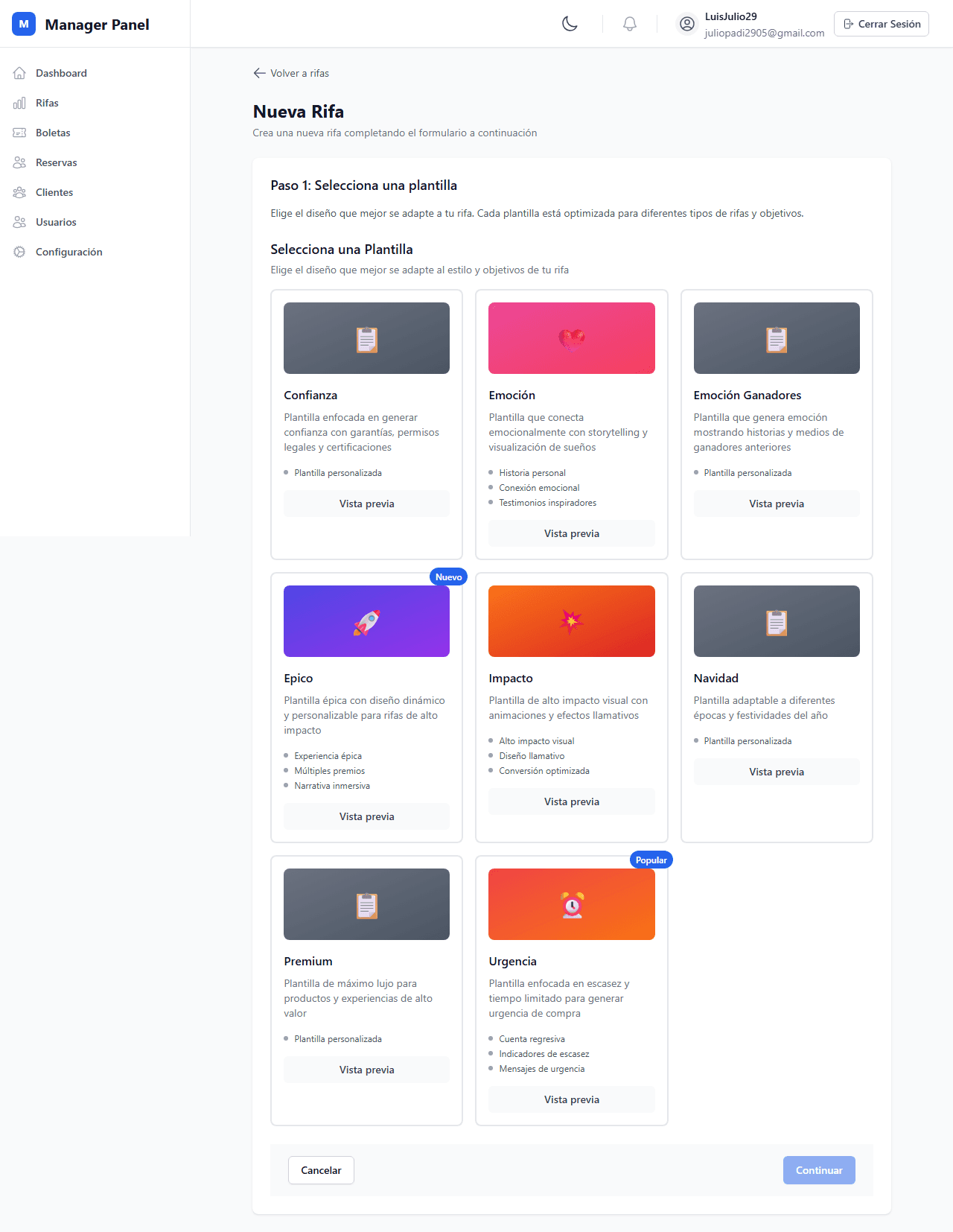Open the notifications bell
953x1232 pixels.
pos(629,24)
